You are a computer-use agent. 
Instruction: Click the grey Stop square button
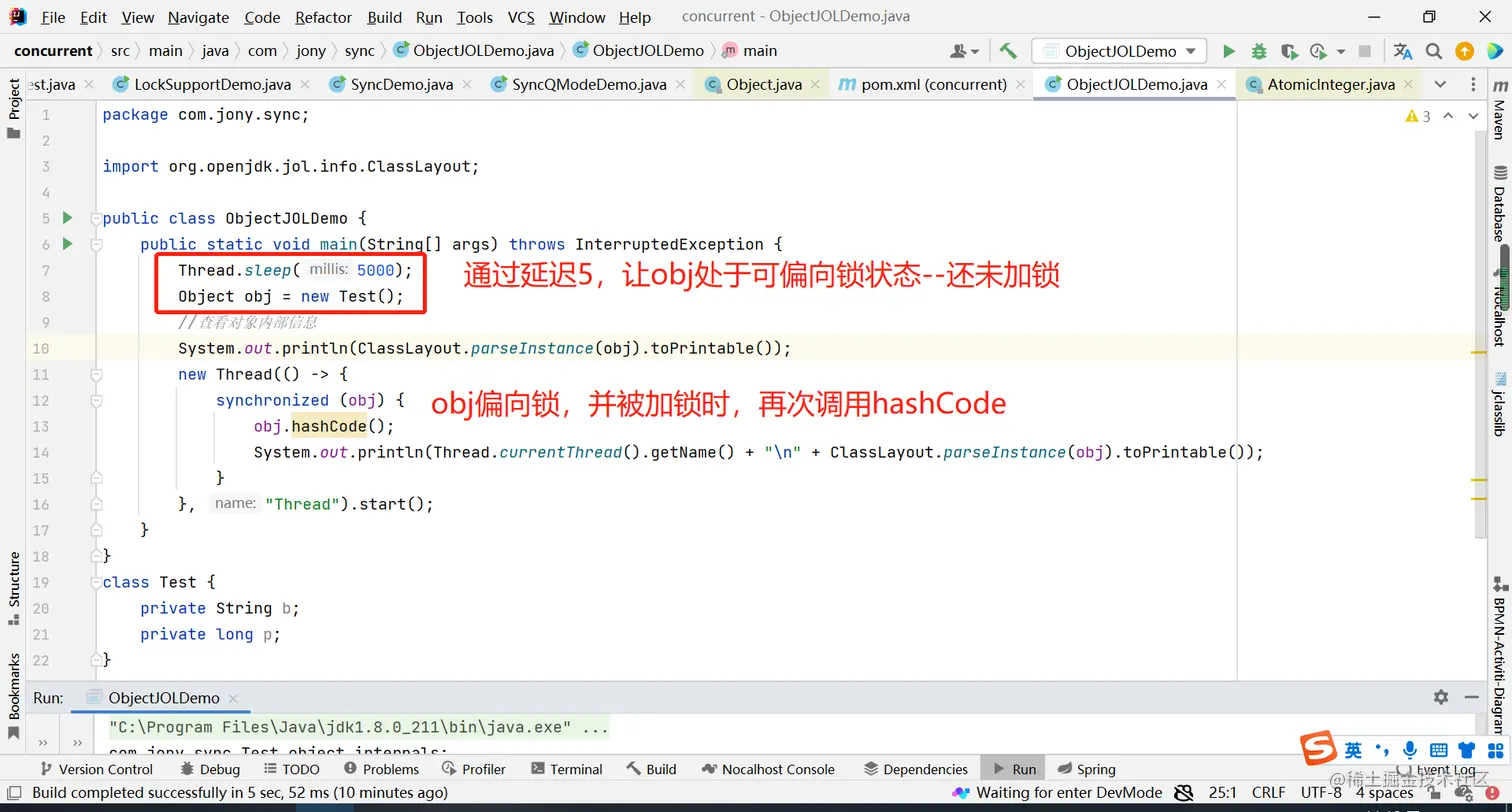[1365, 51]
